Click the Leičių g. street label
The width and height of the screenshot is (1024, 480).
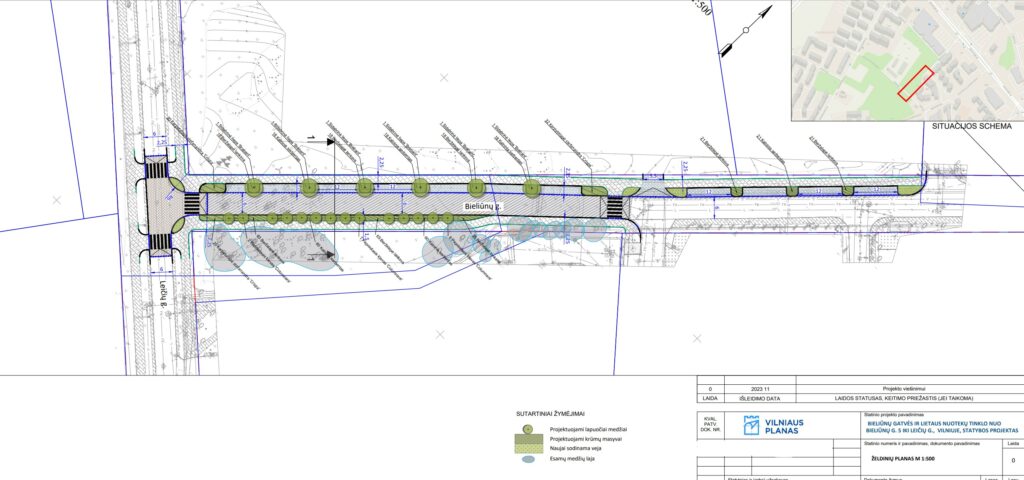pyautogui.click(x=161, y=293)
